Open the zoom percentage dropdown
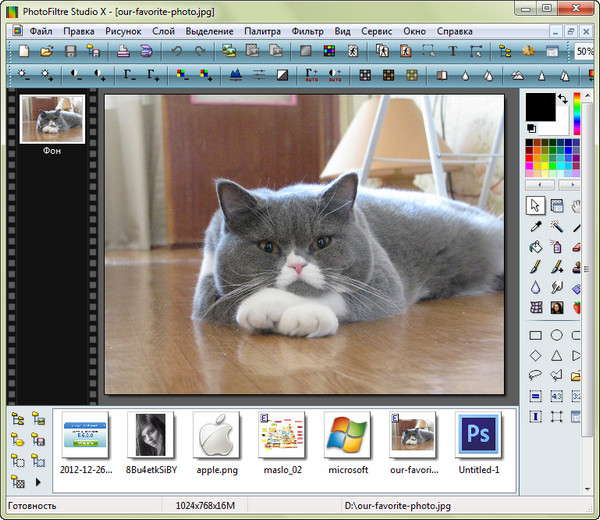 pyautogui.click(x=585, y=50)
